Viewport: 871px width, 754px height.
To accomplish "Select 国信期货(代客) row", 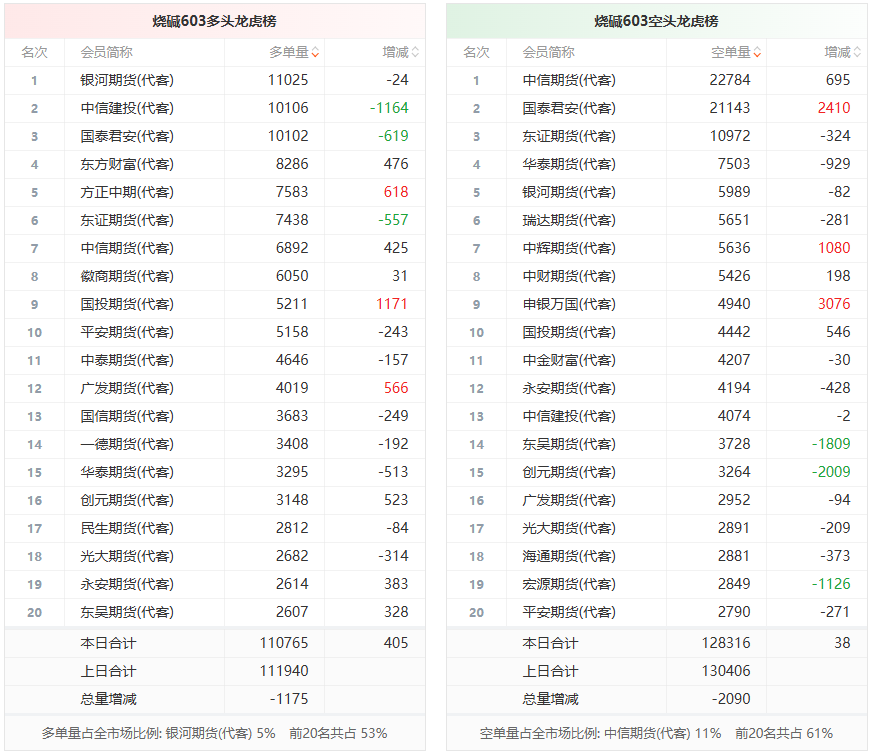I will tap(215, 416).
